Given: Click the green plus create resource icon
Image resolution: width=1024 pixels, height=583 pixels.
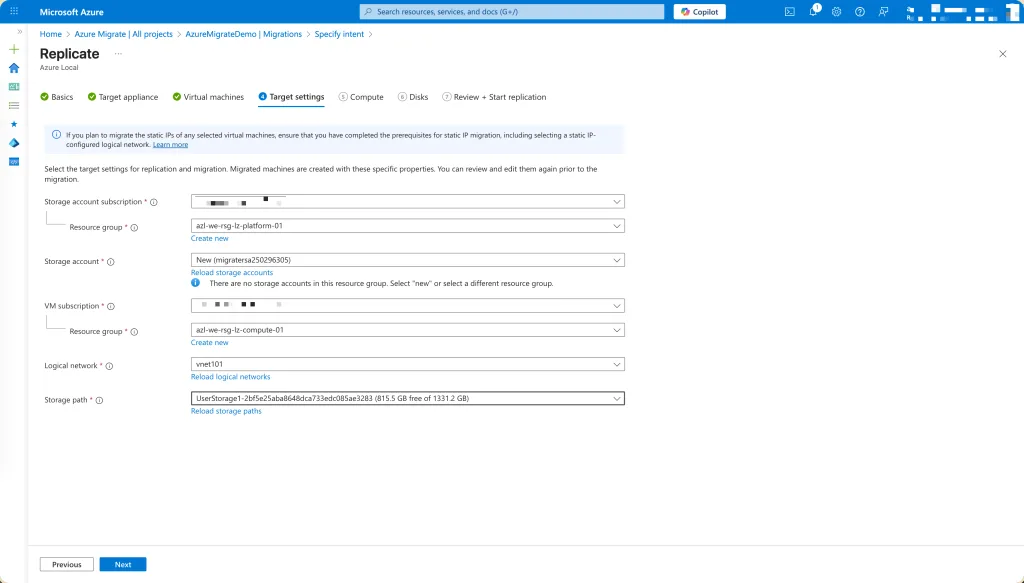Looking at the screenshot, I should pos(14,49).
